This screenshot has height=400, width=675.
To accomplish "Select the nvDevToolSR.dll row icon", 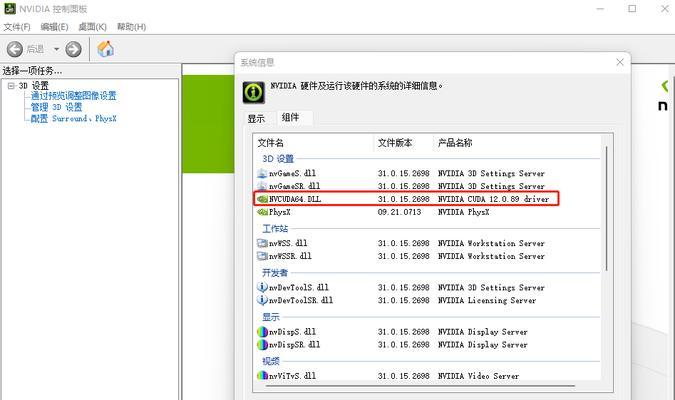I will [262, 300].
